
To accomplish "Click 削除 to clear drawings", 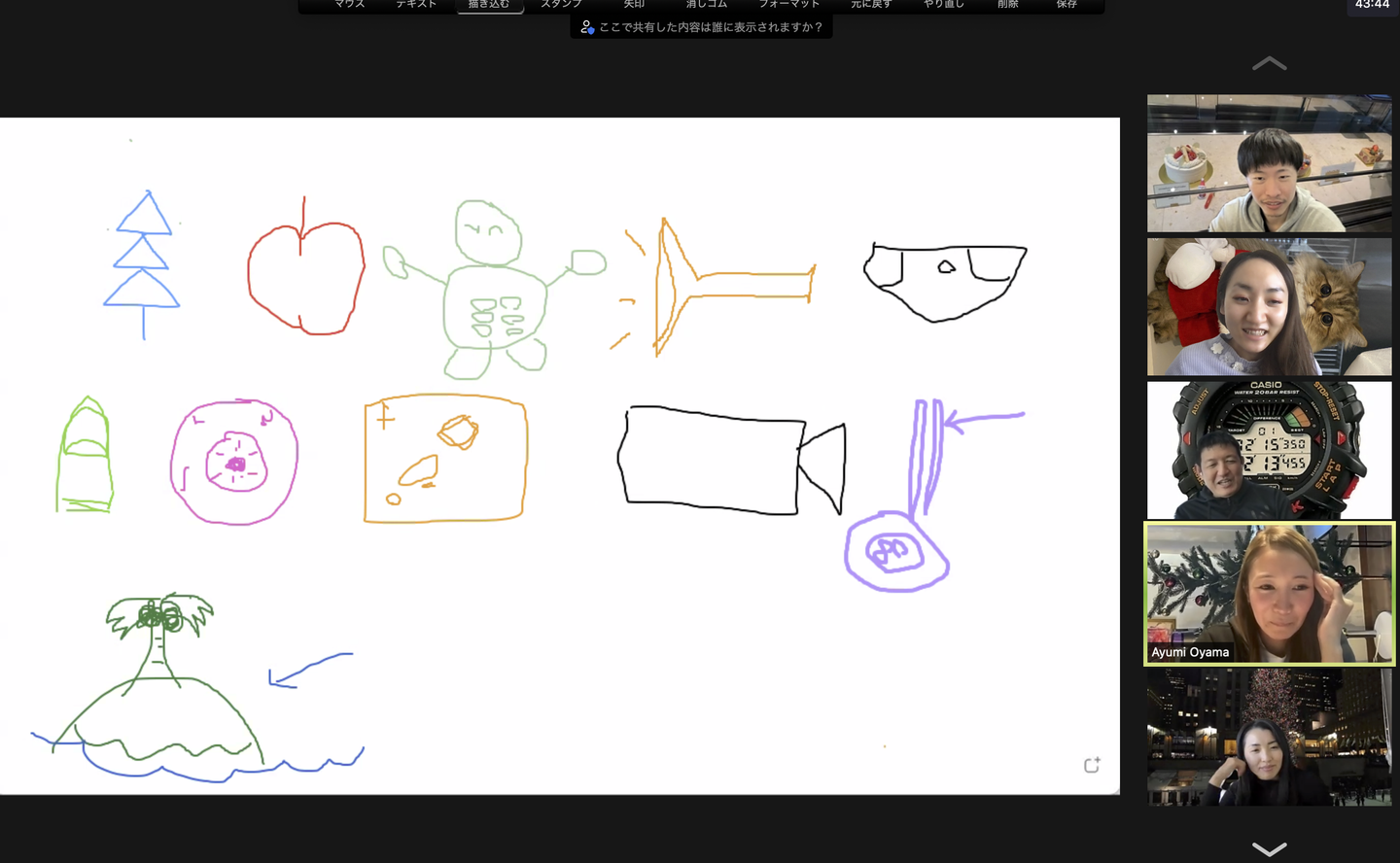I will pos(1008,5).
